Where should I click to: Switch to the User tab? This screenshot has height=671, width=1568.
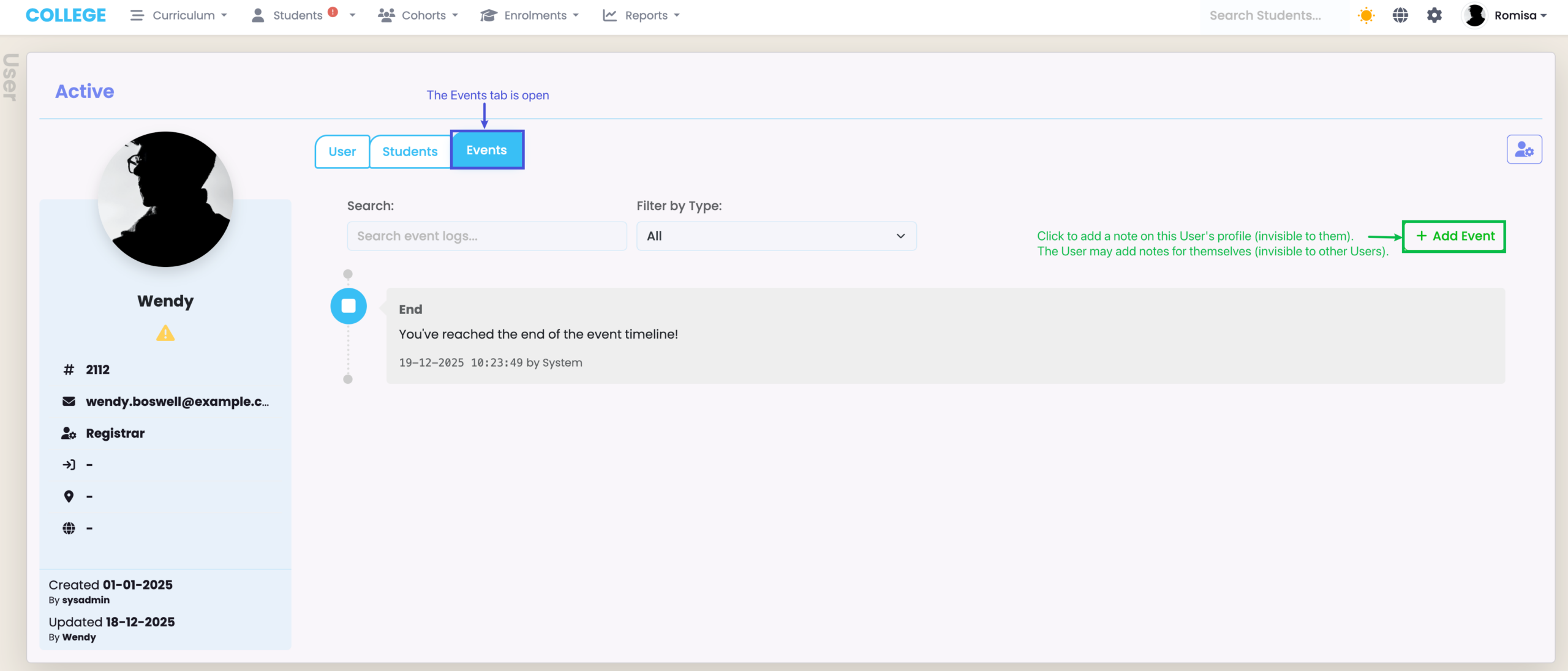point(342,152)
